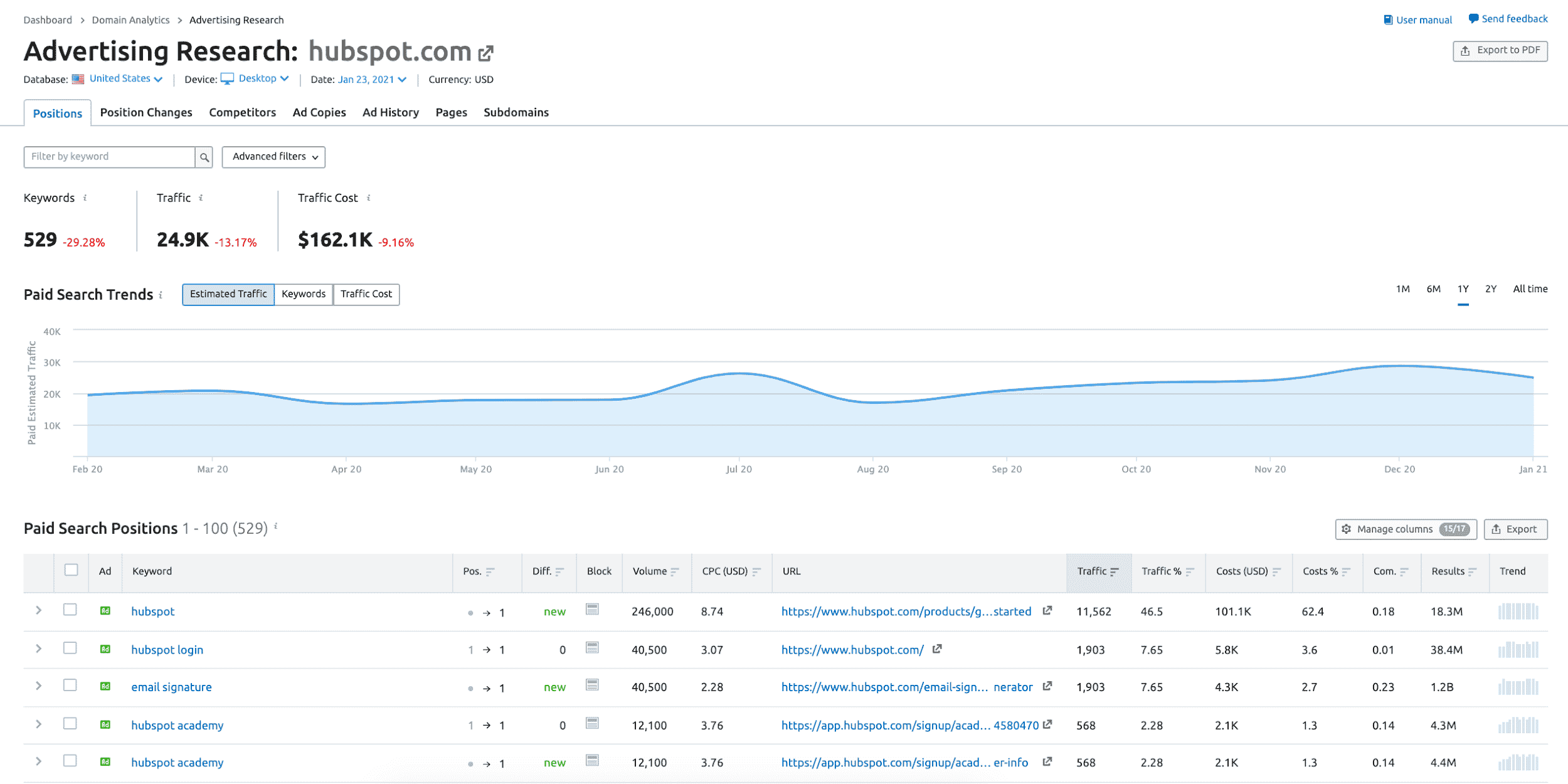Open Manage columns button

coord(1406,529)
